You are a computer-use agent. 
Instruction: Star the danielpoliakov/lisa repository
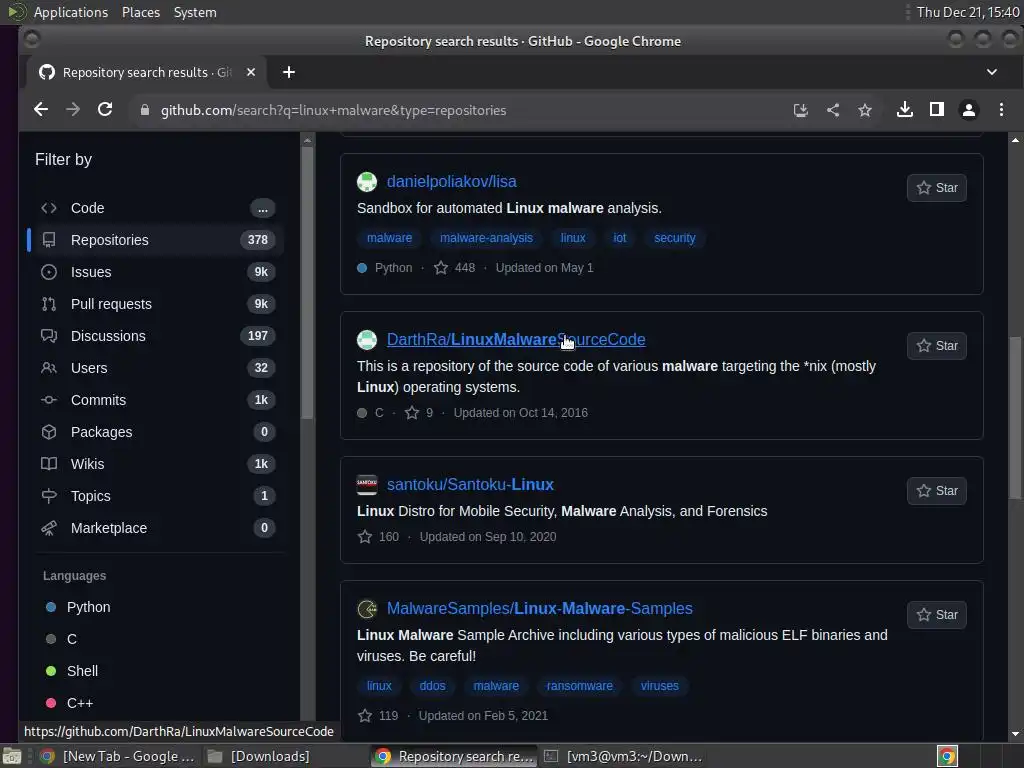click(x=936, y=188)
